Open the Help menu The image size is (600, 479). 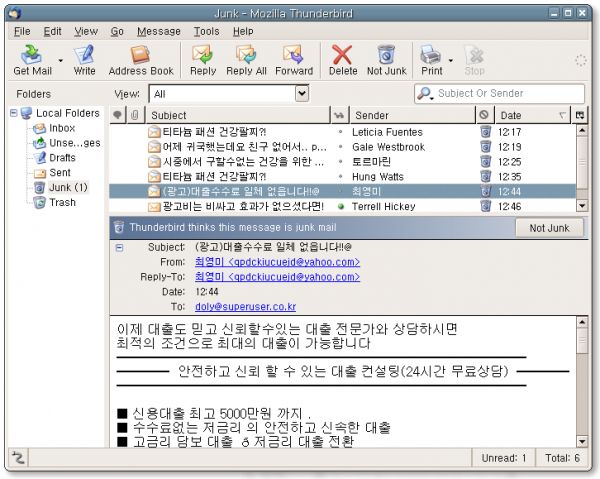[243, 31]
